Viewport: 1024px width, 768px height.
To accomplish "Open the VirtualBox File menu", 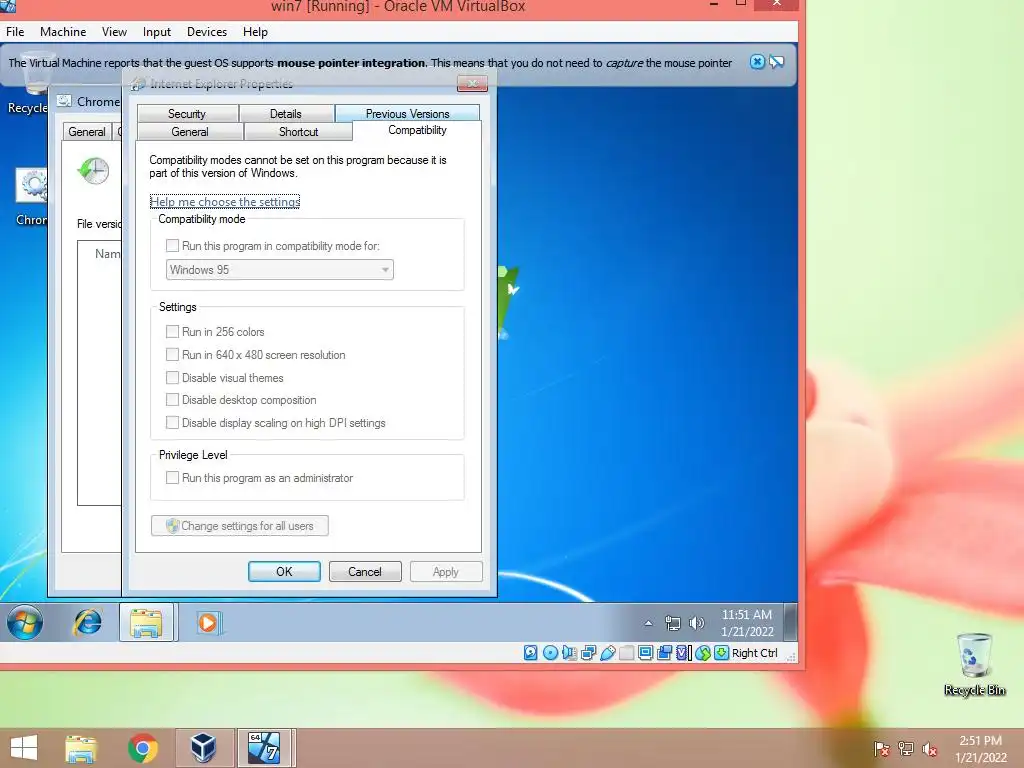I will (x=15, y=31).
